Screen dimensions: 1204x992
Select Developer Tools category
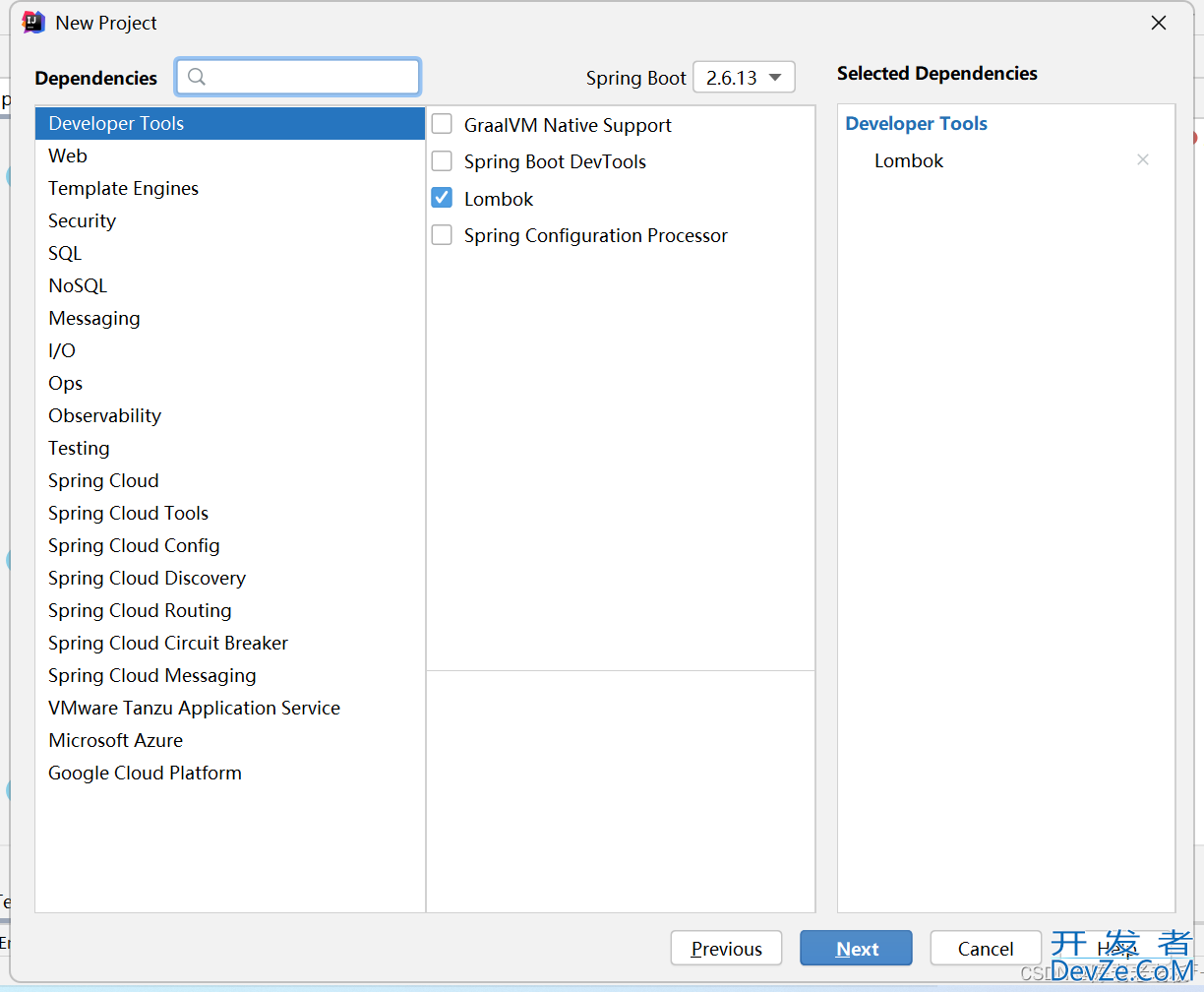point(230,123)
